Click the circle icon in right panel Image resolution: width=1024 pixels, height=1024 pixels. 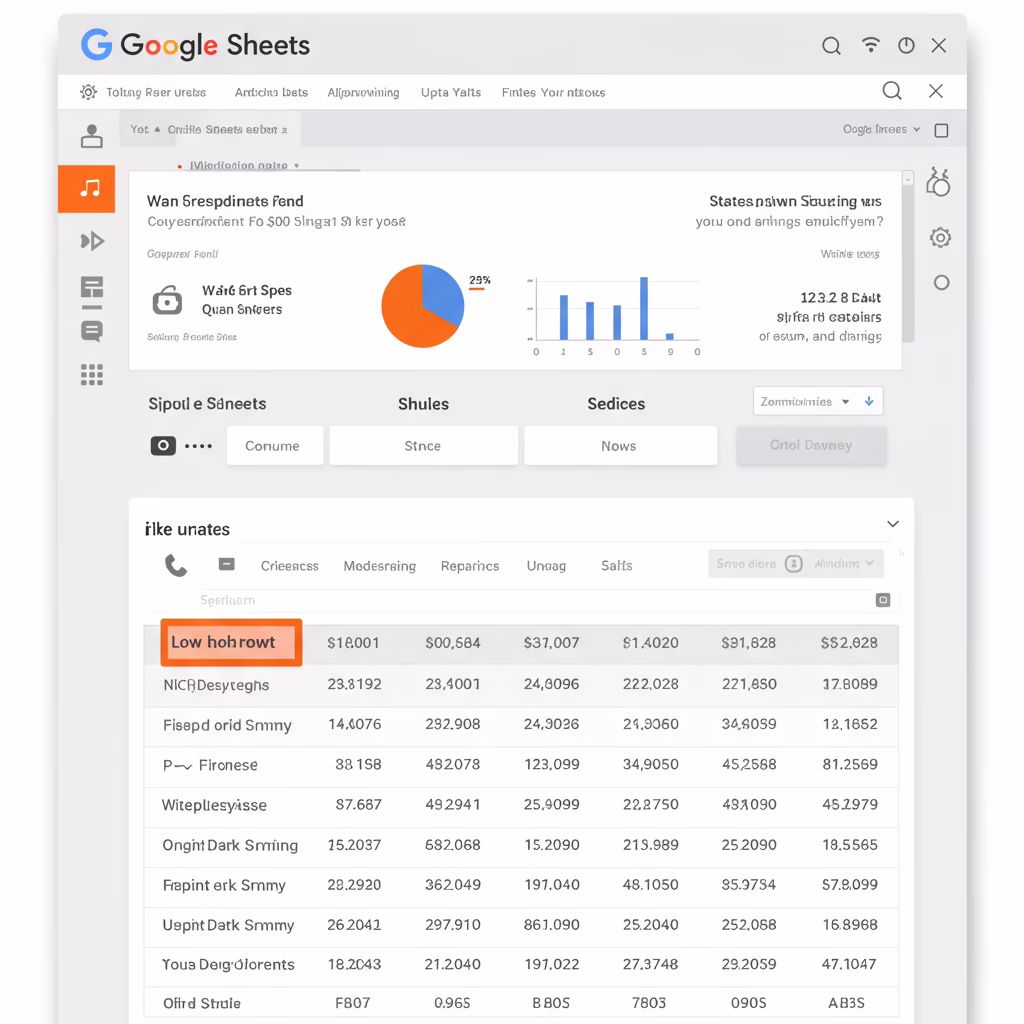pyautogui.click(x=941, y=283)
